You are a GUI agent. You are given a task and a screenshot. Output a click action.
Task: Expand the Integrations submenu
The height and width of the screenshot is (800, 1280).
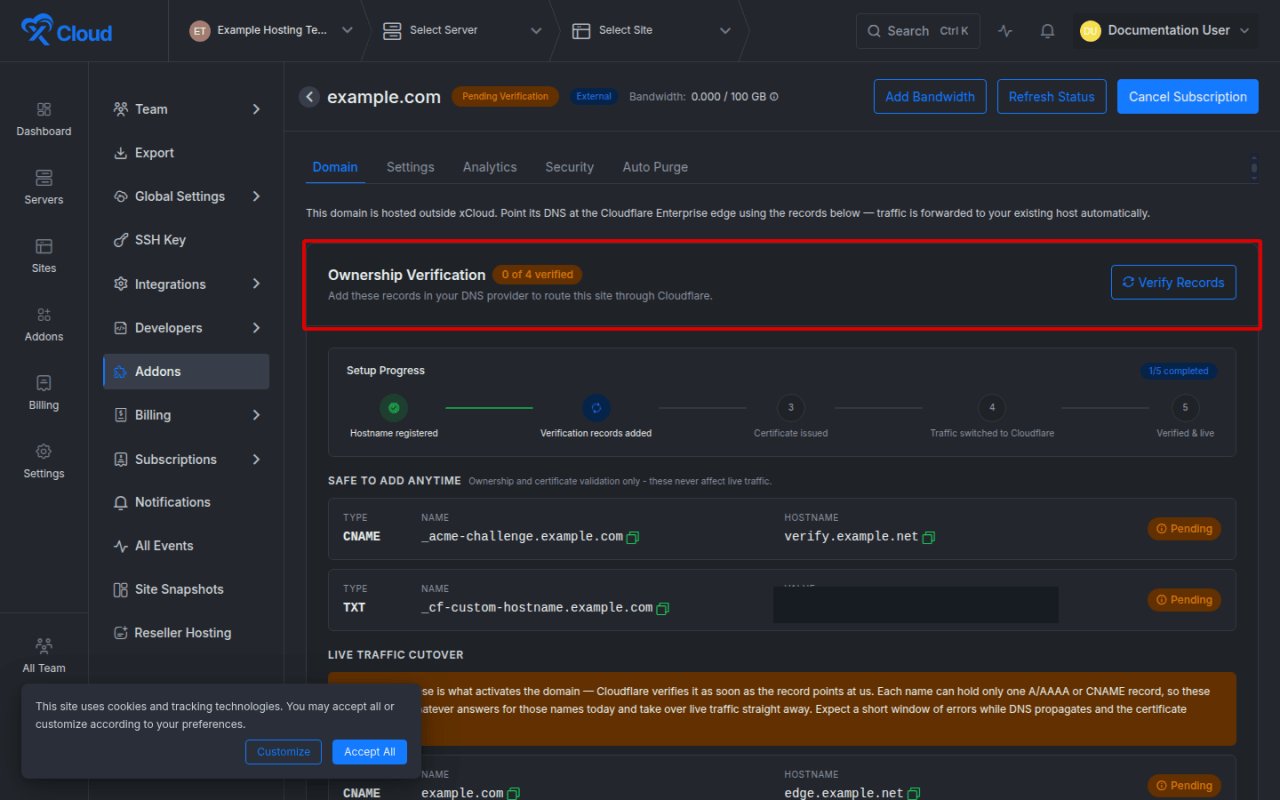click(x=256, y=284)
